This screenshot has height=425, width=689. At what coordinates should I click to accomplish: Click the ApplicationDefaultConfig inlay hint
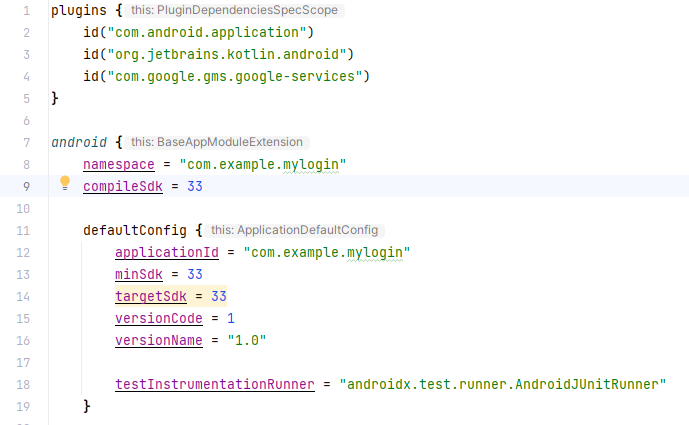tap(294, 230)
